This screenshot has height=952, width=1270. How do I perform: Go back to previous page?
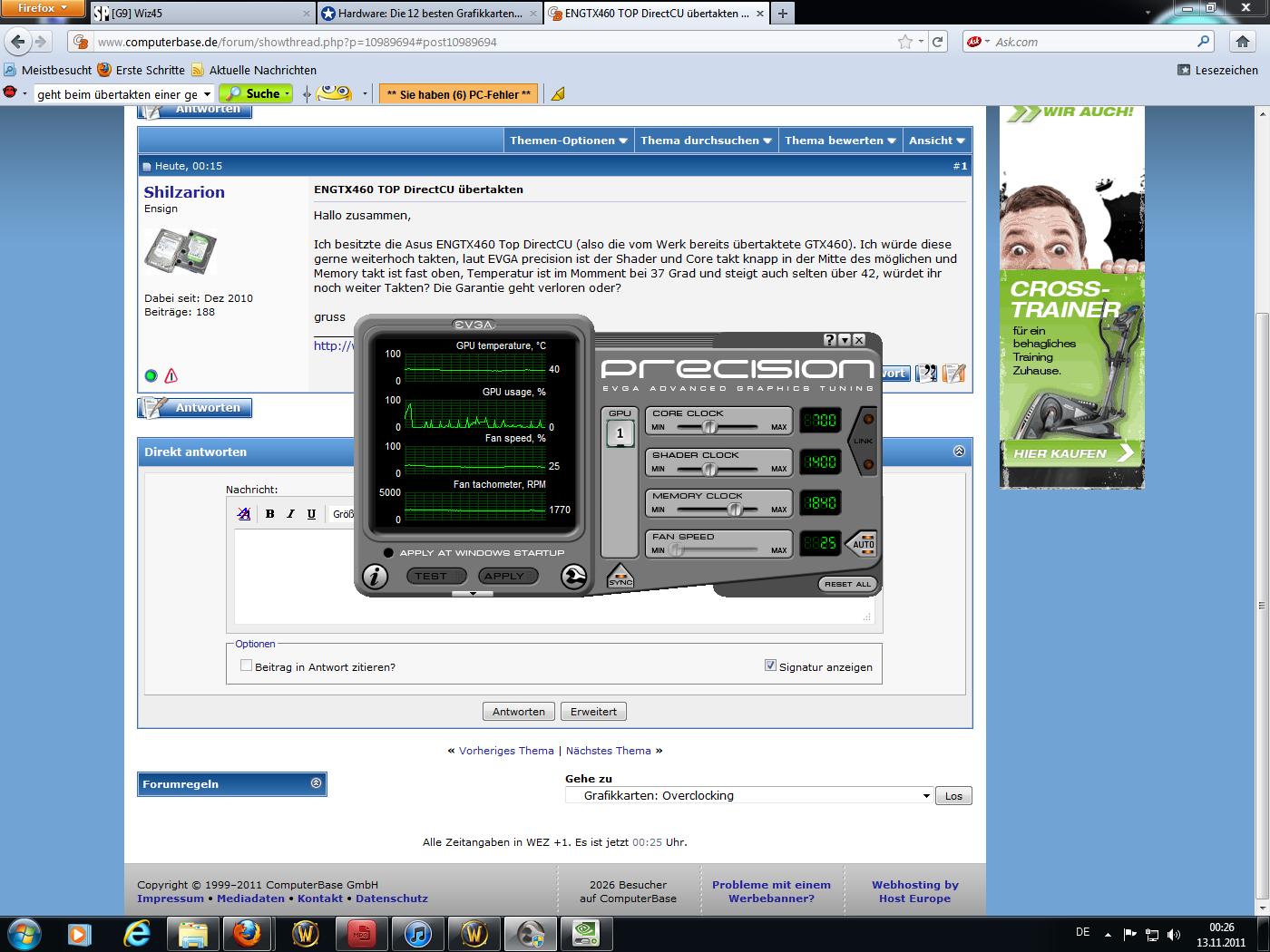click(18, 42)
